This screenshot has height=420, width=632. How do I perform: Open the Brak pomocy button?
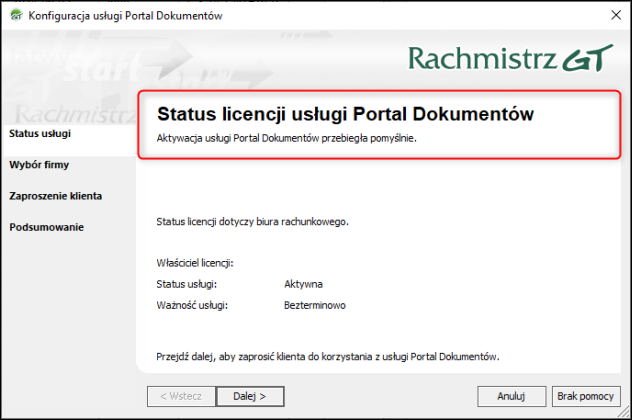[586, 396]
